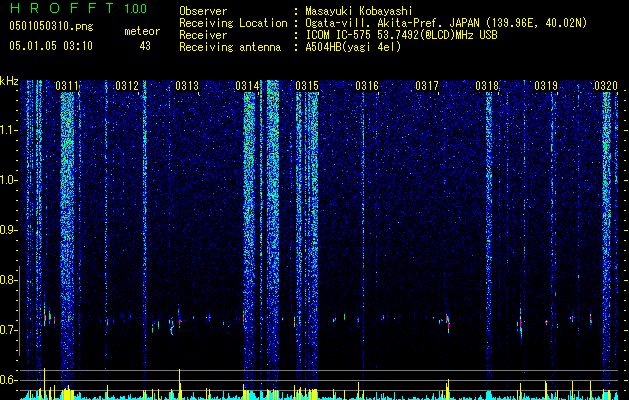Click the 0319 time marker

click(x=546, y=86)
